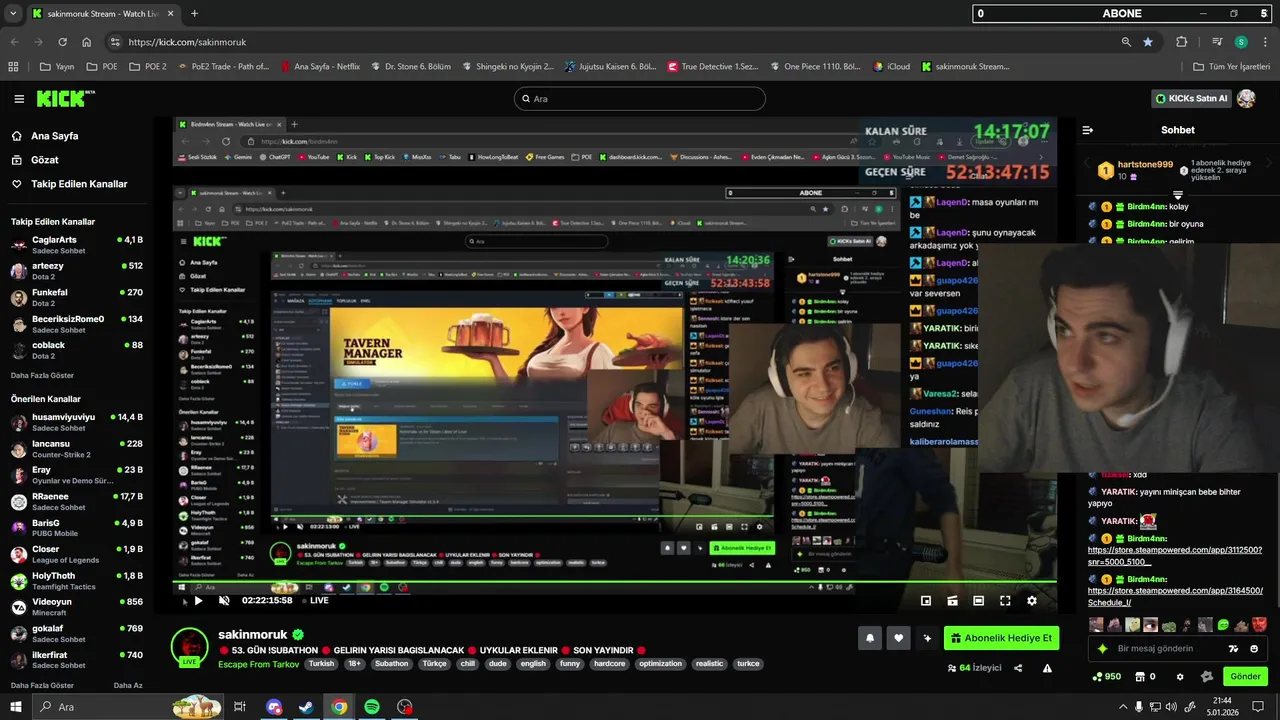Open POE 2 bookmark folder
1280x720 pixels.
pos(147,67)
